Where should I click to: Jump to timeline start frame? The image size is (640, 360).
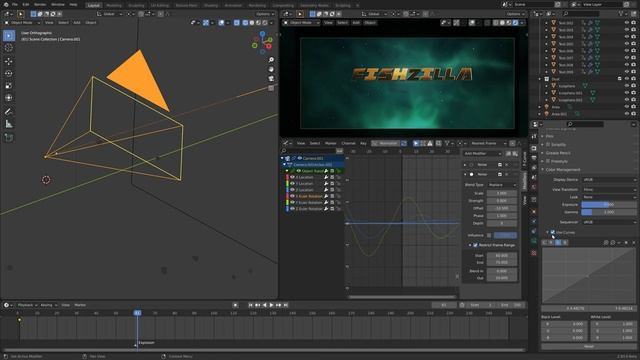[251, 305]
